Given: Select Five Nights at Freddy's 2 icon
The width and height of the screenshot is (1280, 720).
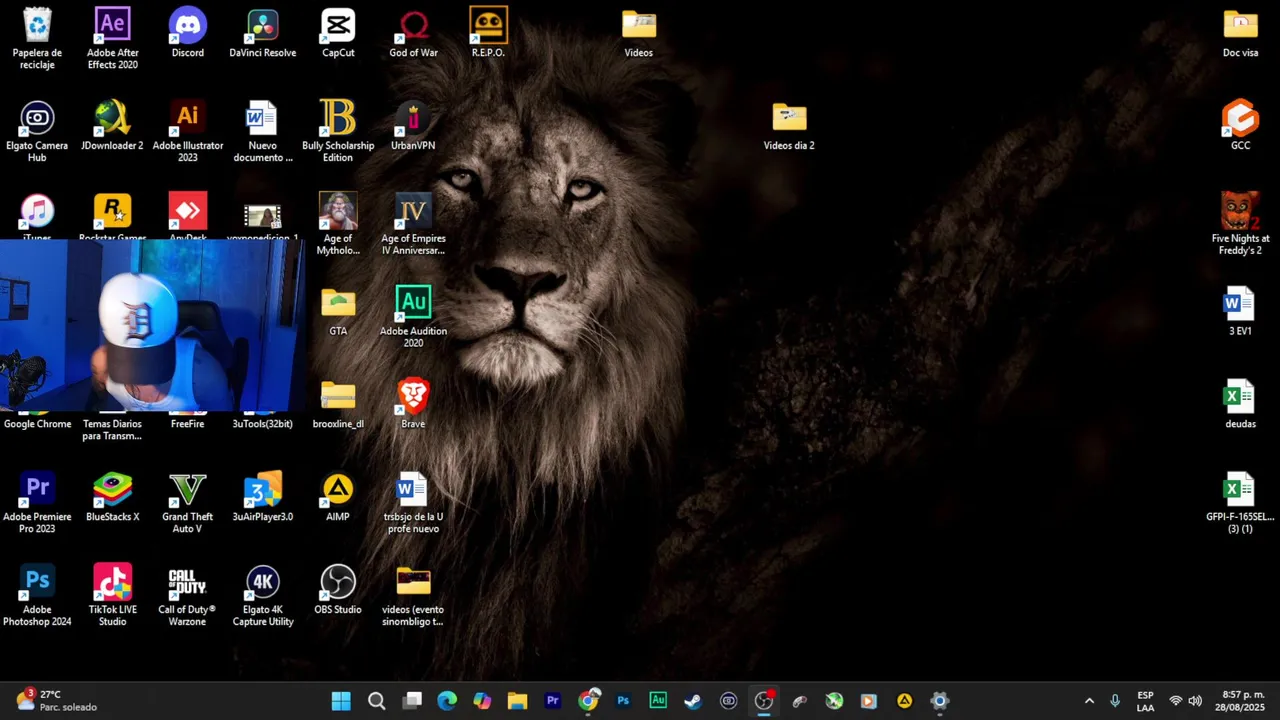Looking at the screenshot, I should coord(1240,224).
